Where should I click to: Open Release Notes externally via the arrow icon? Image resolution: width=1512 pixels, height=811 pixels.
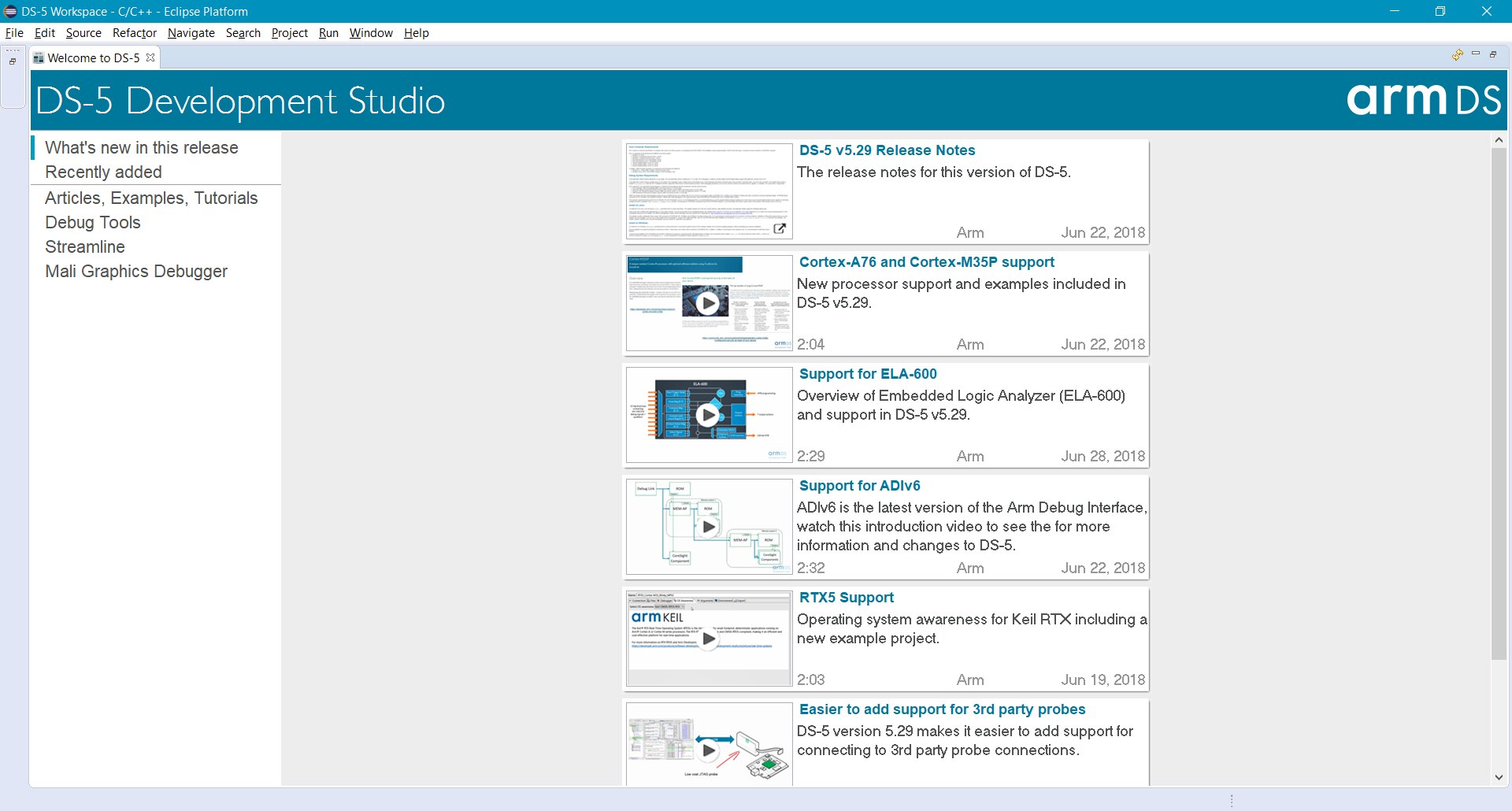(780, 227)
